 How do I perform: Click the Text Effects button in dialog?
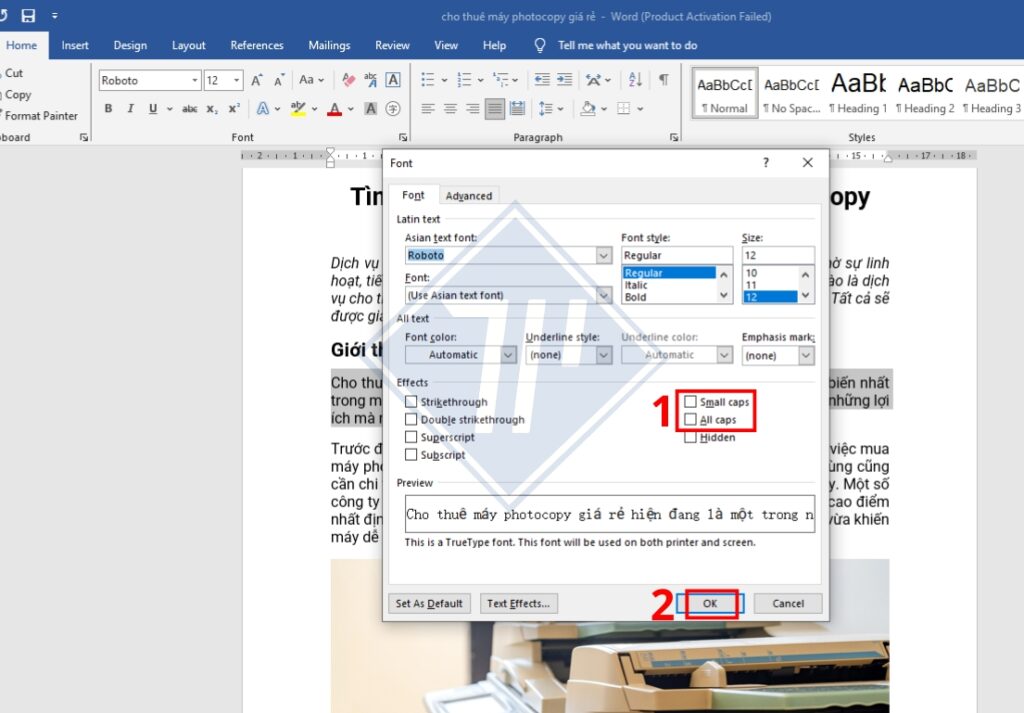[519, 603]
